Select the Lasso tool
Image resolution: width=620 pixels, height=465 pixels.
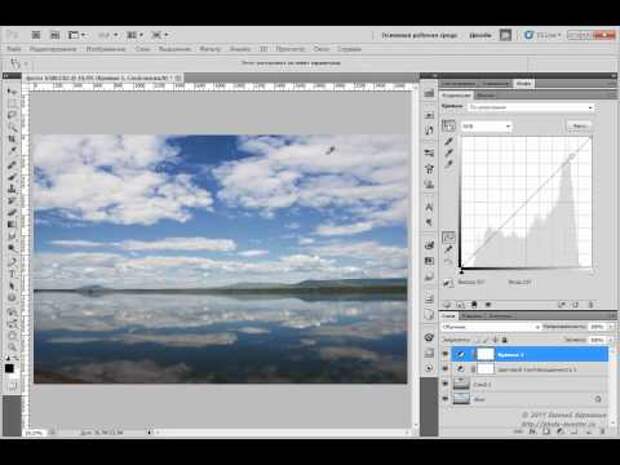click(12, 115)
